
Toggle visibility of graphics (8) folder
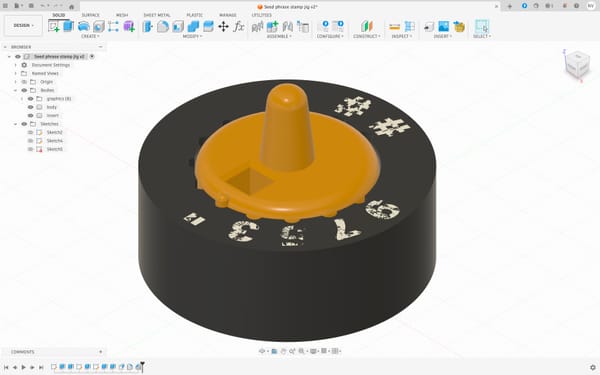tap(31, 99)
